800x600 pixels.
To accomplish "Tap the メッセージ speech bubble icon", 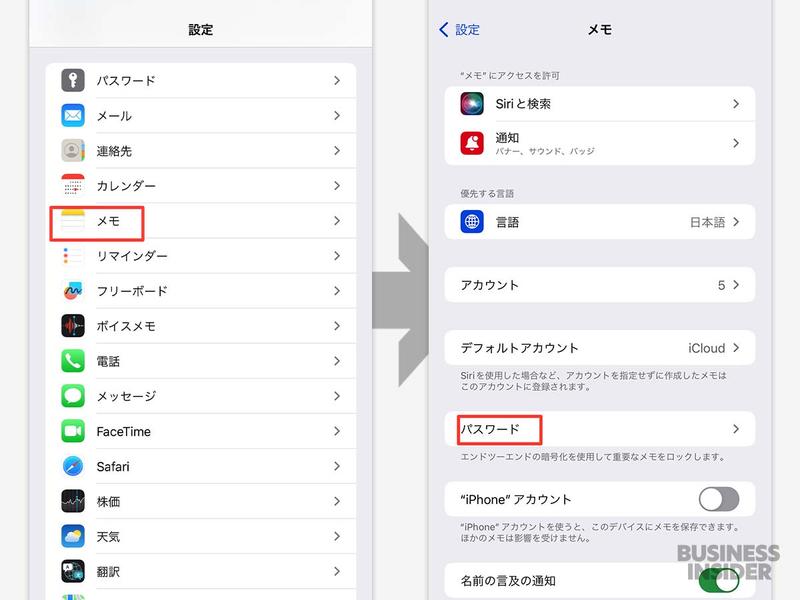I will [x=73, y=396].
